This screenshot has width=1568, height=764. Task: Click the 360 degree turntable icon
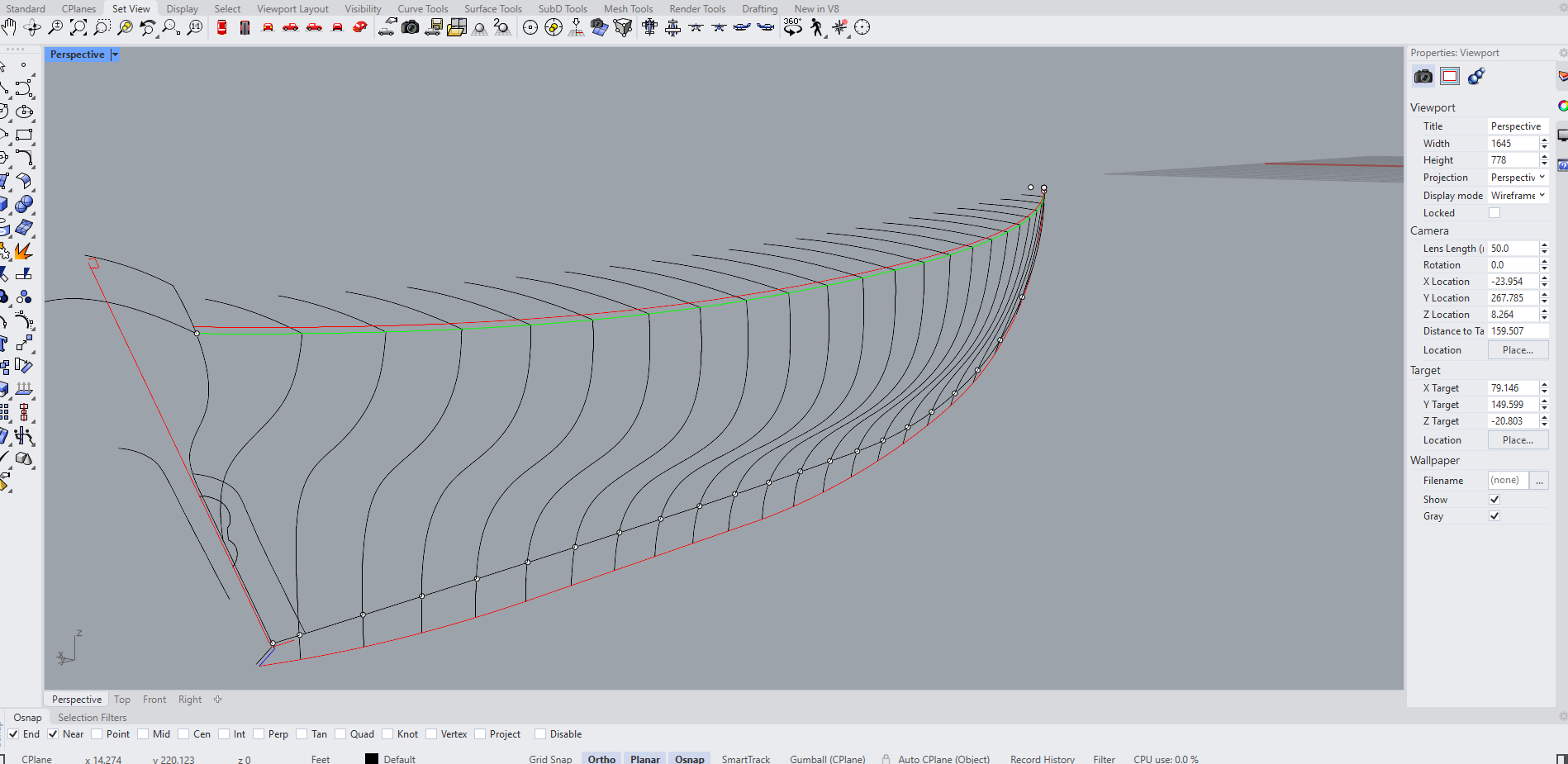pyautogui.click(x=792, y=27)
